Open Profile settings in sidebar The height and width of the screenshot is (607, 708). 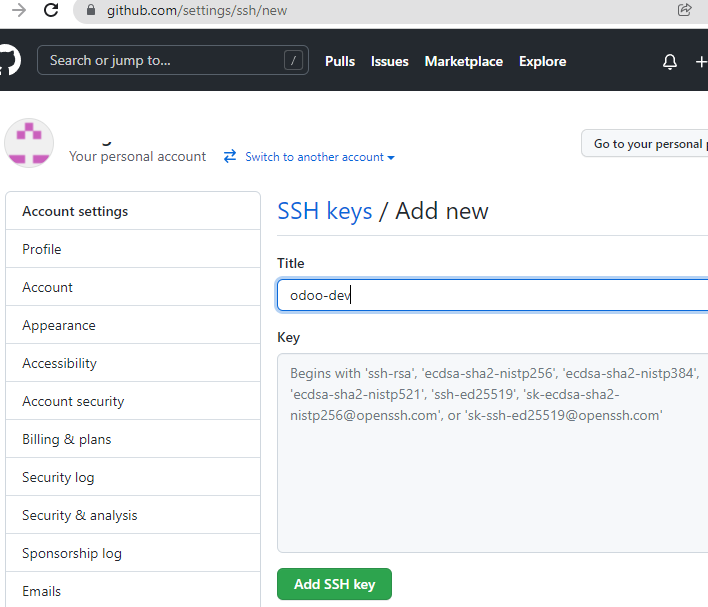(x=133, y=249)
